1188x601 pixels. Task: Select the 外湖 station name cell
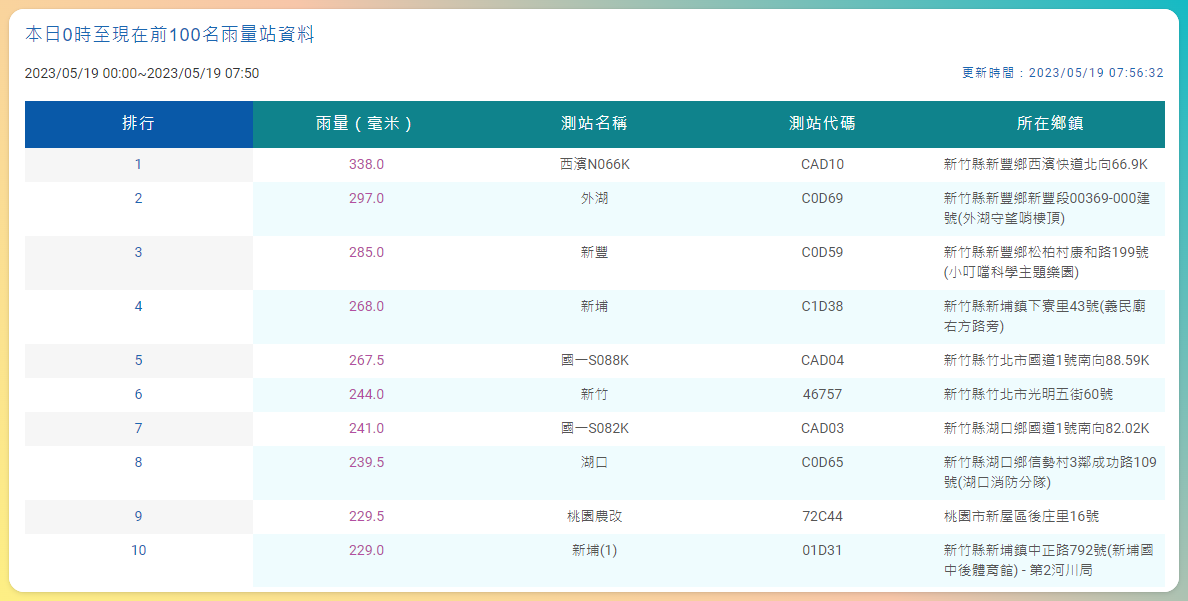click(594, 208)
